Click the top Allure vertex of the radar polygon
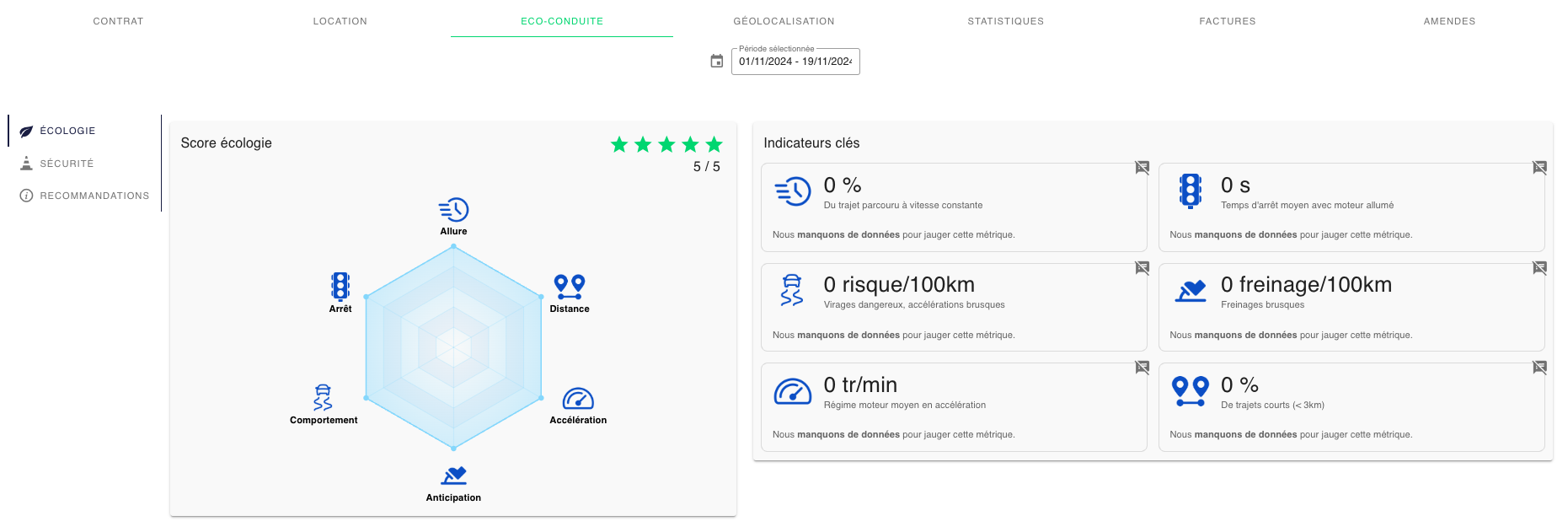 pyautogui.click(x=453, y=246)
